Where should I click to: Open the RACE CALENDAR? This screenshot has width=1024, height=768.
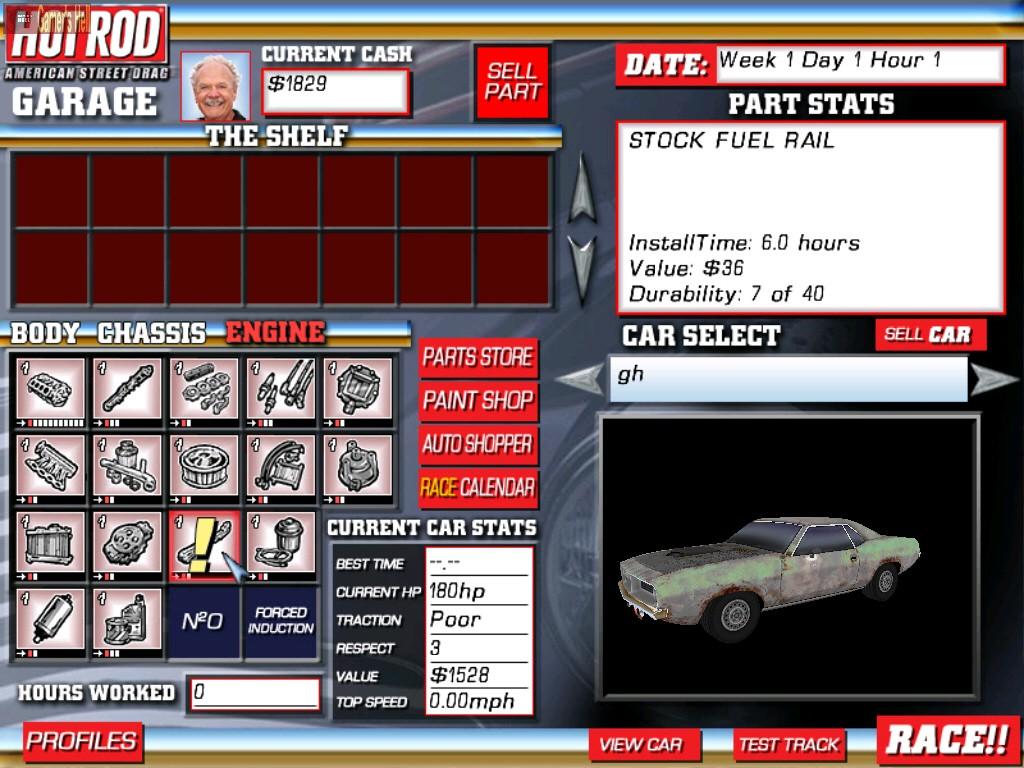click(x=478, y=488)
